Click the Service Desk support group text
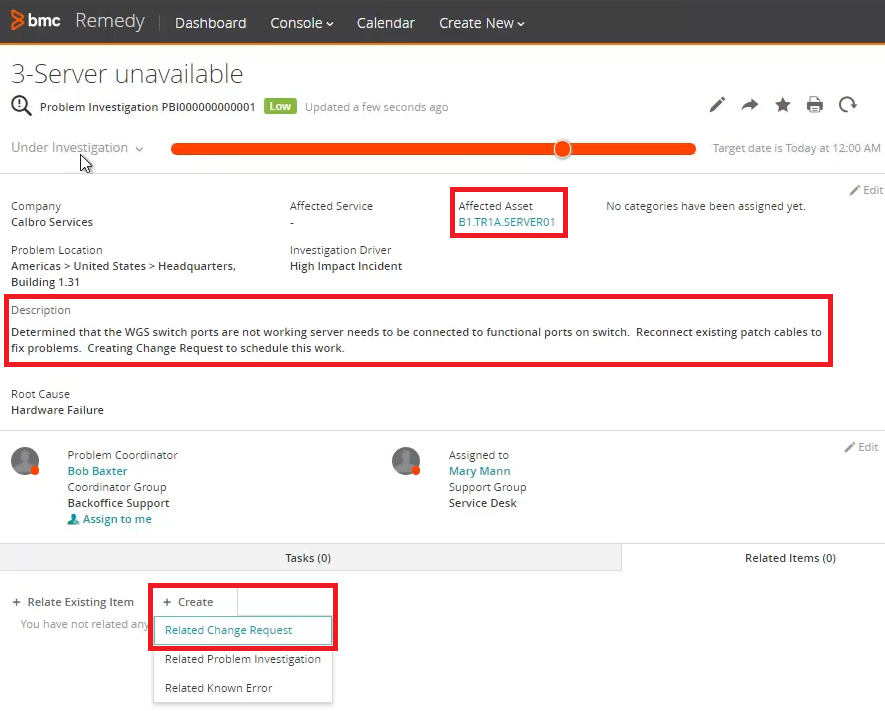This screenshot has width=885, height=711. pos(483,503)
